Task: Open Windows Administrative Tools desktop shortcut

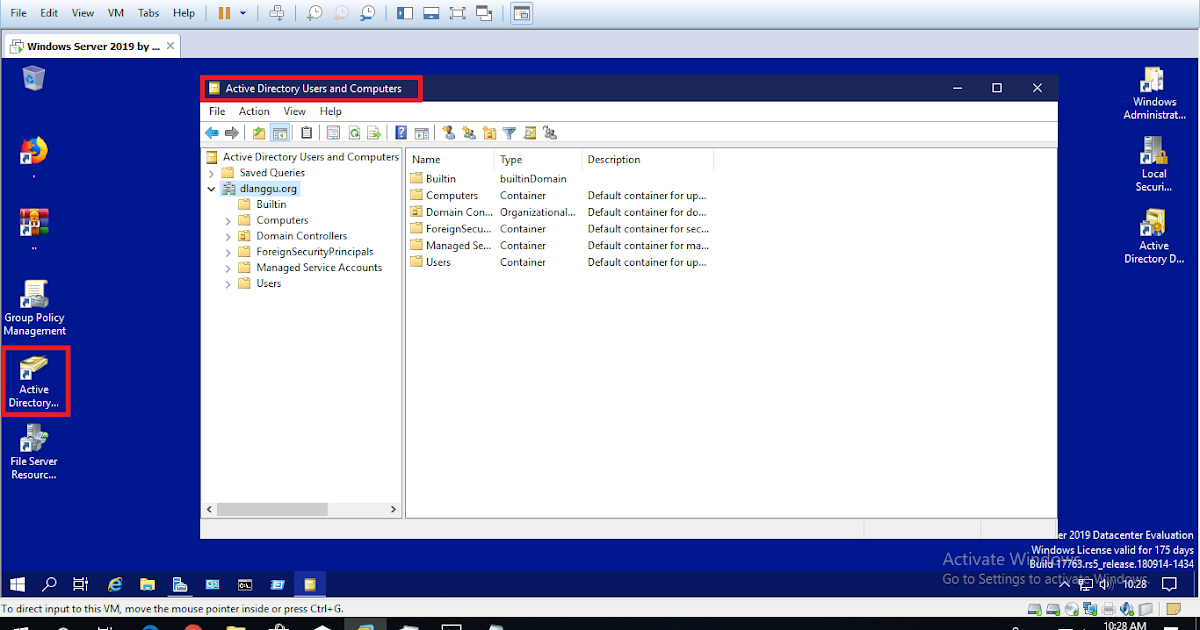Action: point(1154,93)
